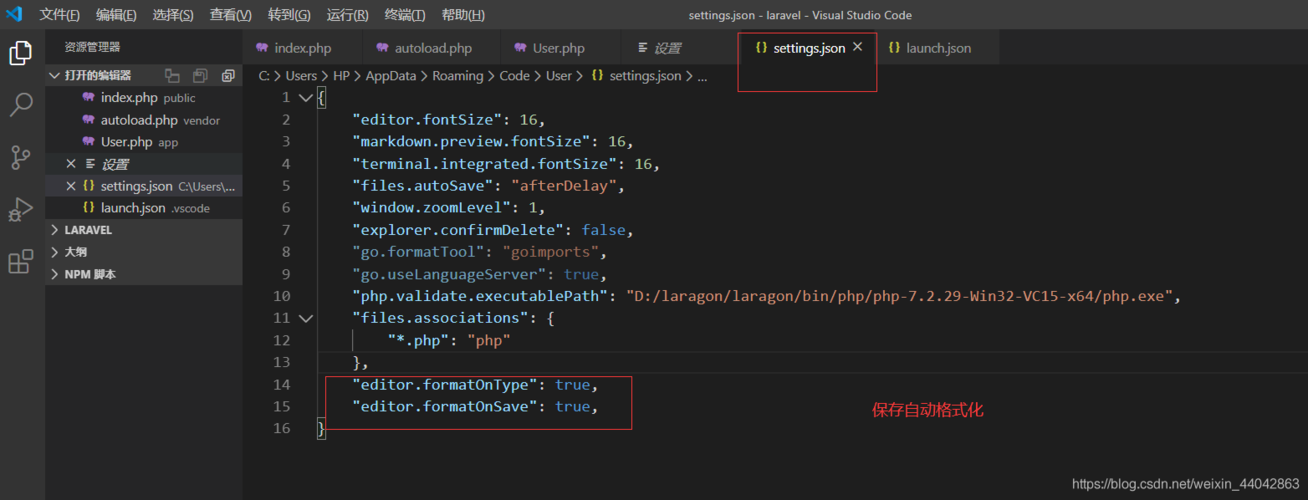Collapse the 打开的编辑器 section
Viewport: 1308px width, 500px height.
click(x=55, y=76)
